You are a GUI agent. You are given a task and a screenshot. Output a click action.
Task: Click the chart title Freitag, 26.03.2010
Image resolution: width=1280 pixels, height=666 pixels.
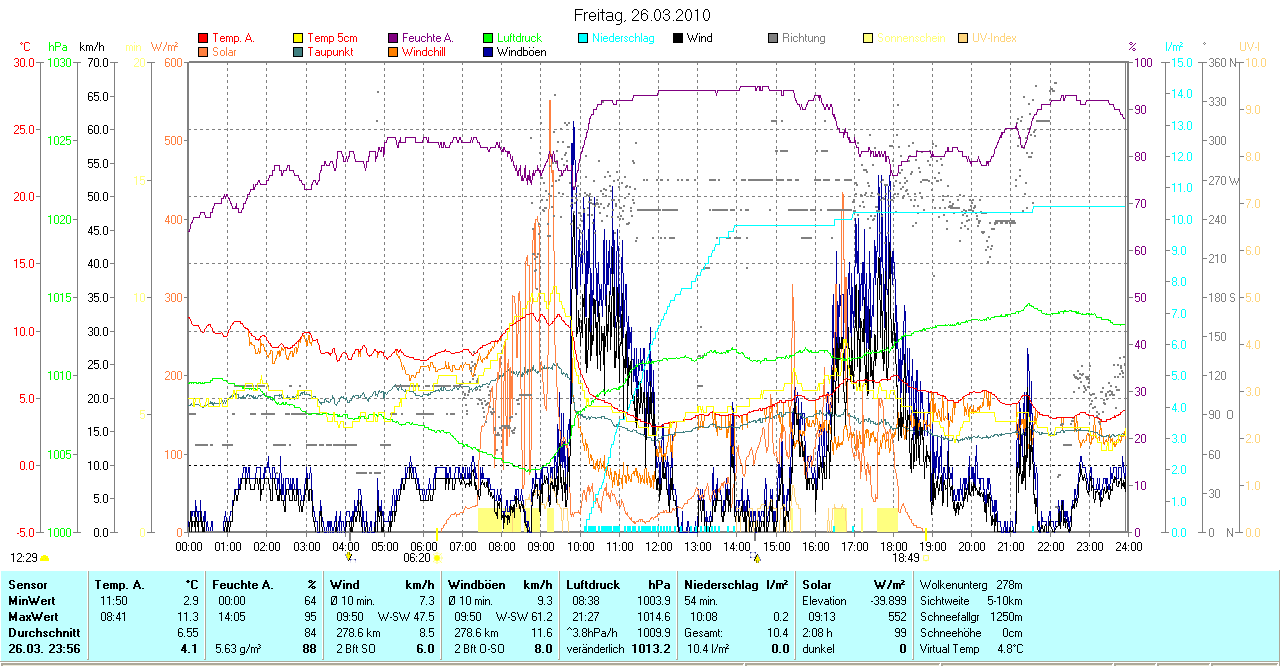(642, 16)
